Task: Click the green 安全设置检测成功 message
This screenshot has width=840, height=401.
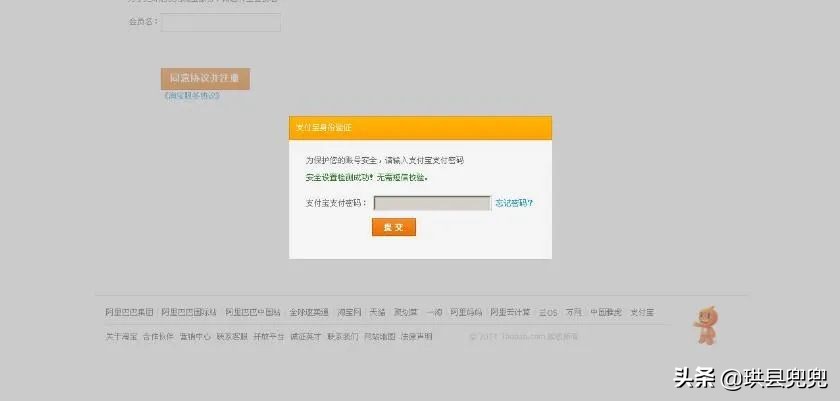Action: coord(368,177)
